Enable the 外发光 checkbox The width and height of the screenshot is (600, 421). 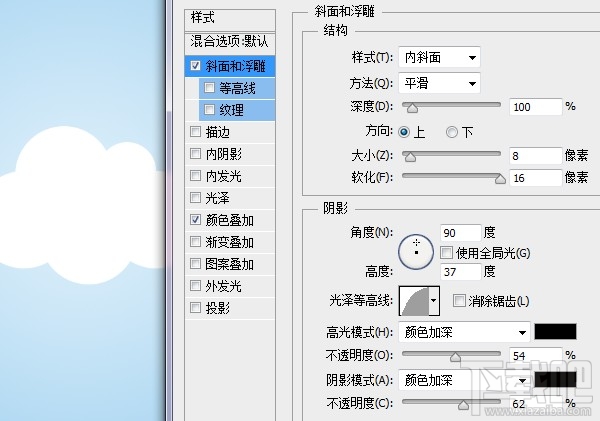click(x=196, y=286)
